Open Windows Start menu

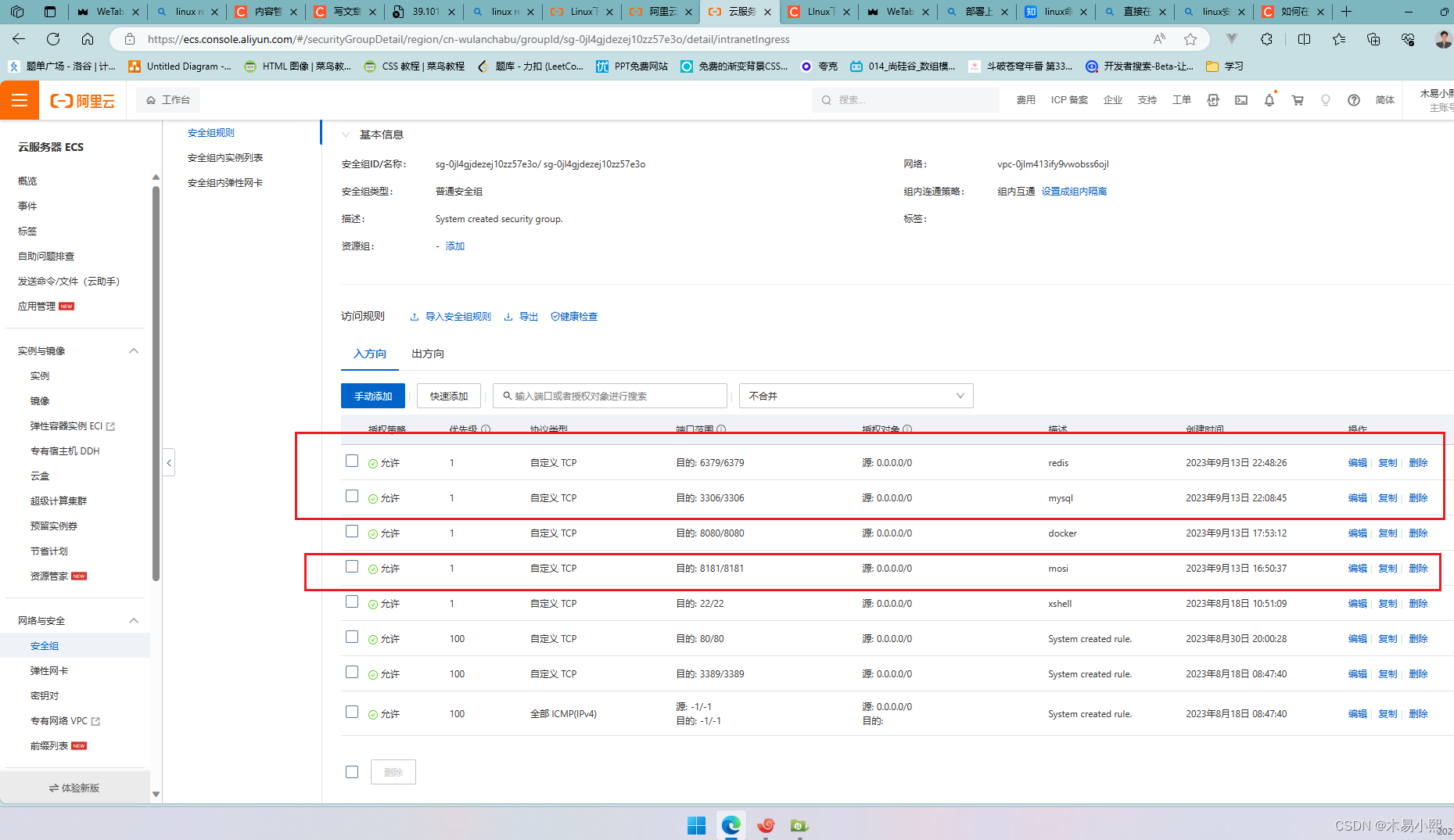click(x=696, y=825)
